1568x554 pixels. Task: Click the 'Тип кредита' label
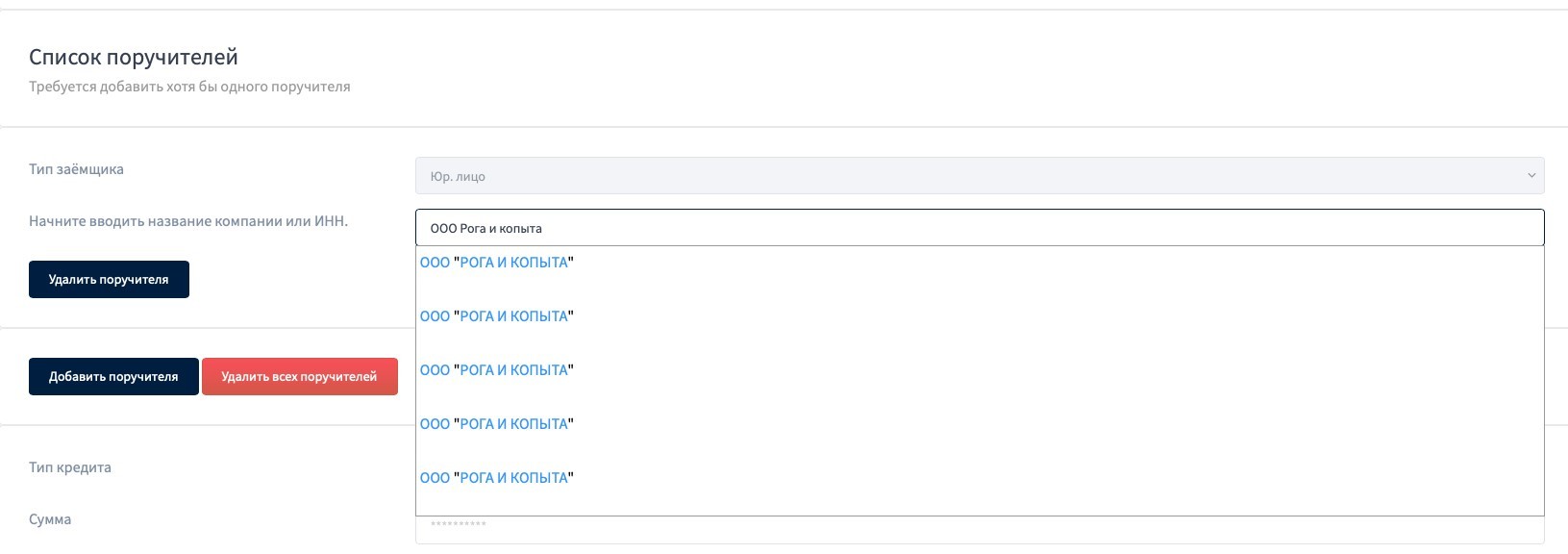point(70,467)
